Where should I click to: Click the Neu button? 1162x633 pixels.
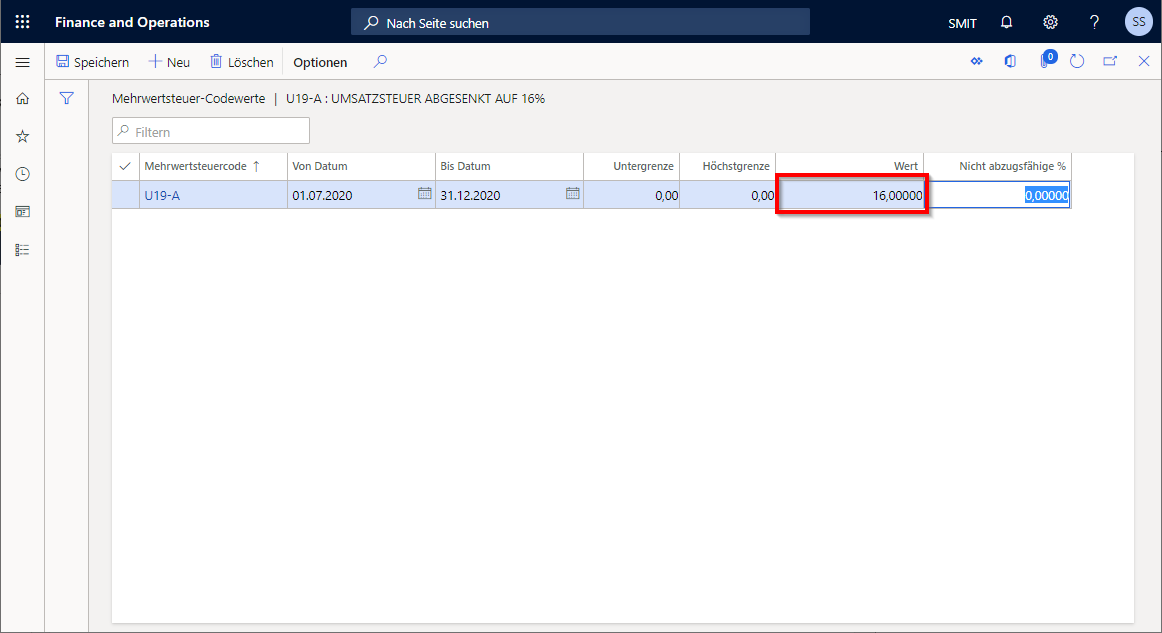169,62
